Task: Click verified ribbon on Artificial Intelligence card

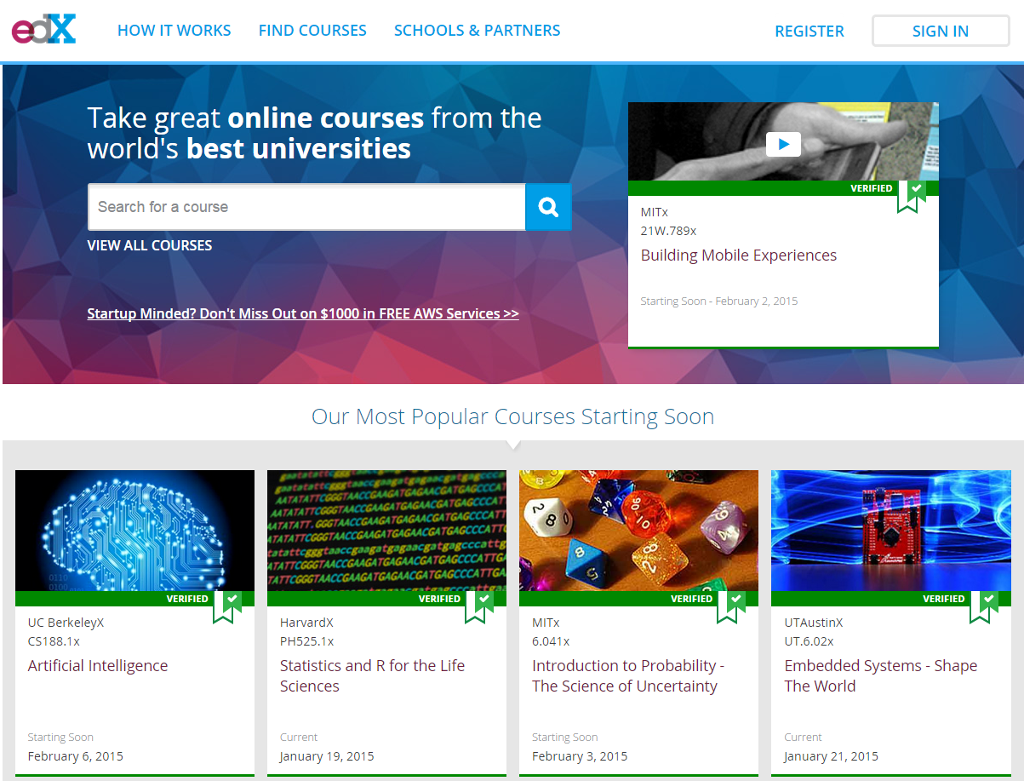Action: pos(228,607)
